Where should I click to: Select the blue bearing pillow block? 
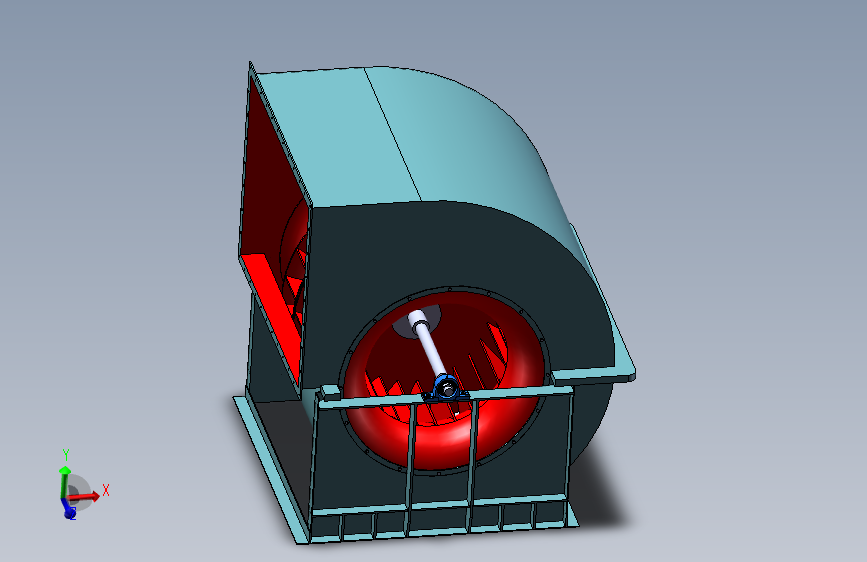pyautogui.click(x=446, y=387)
